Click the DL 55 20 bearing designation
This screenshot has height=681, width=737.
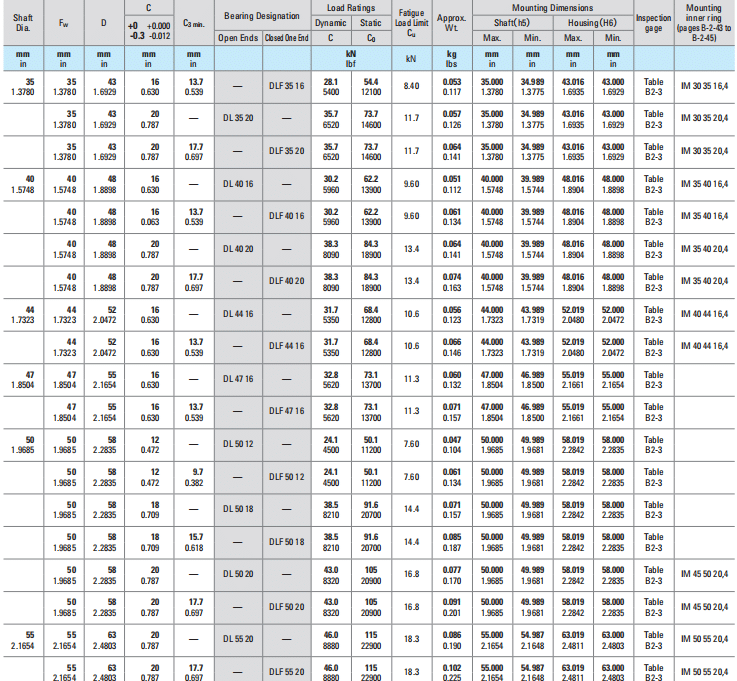pyautogui.click(x=238, y=637)
